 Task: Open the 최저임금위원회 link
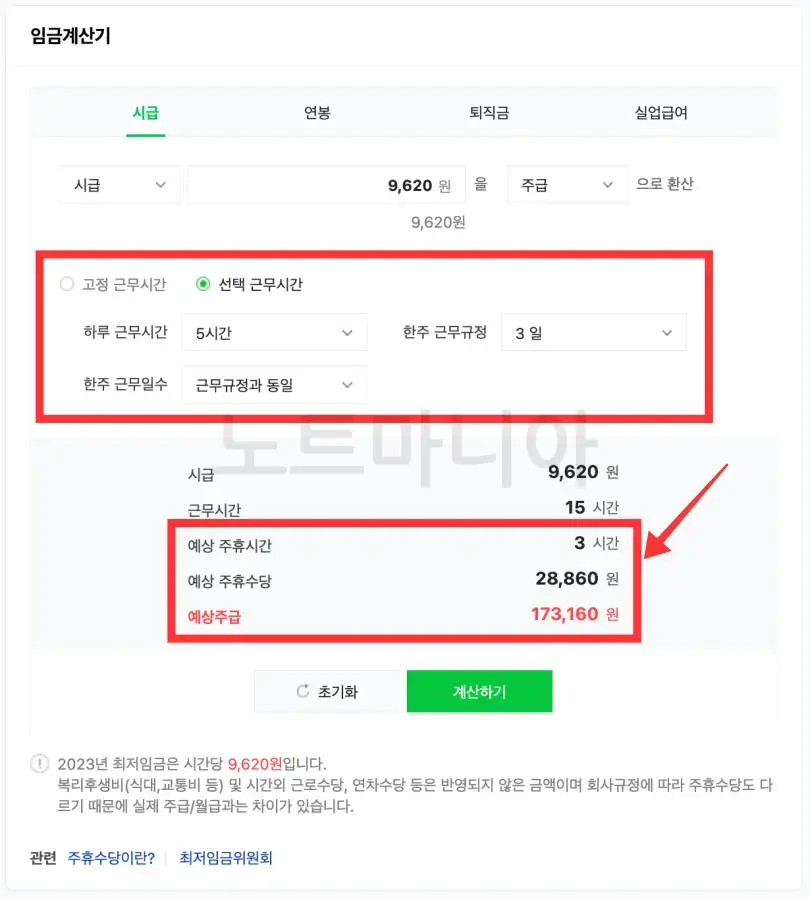[x=225, y=857]
